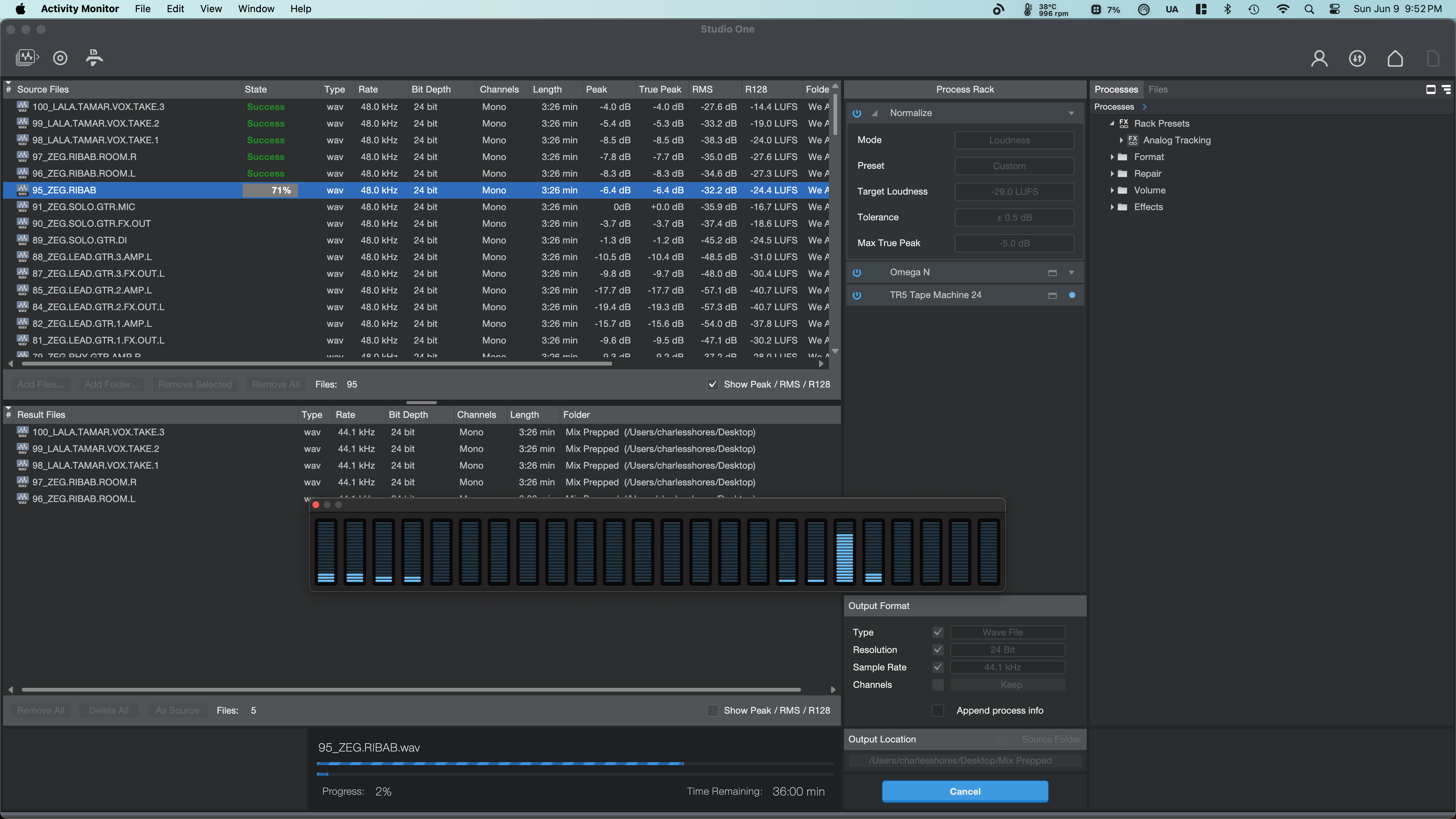Toggle the output Type checkbox
This screenshot has height=819, width=1456.
[938, 632]
